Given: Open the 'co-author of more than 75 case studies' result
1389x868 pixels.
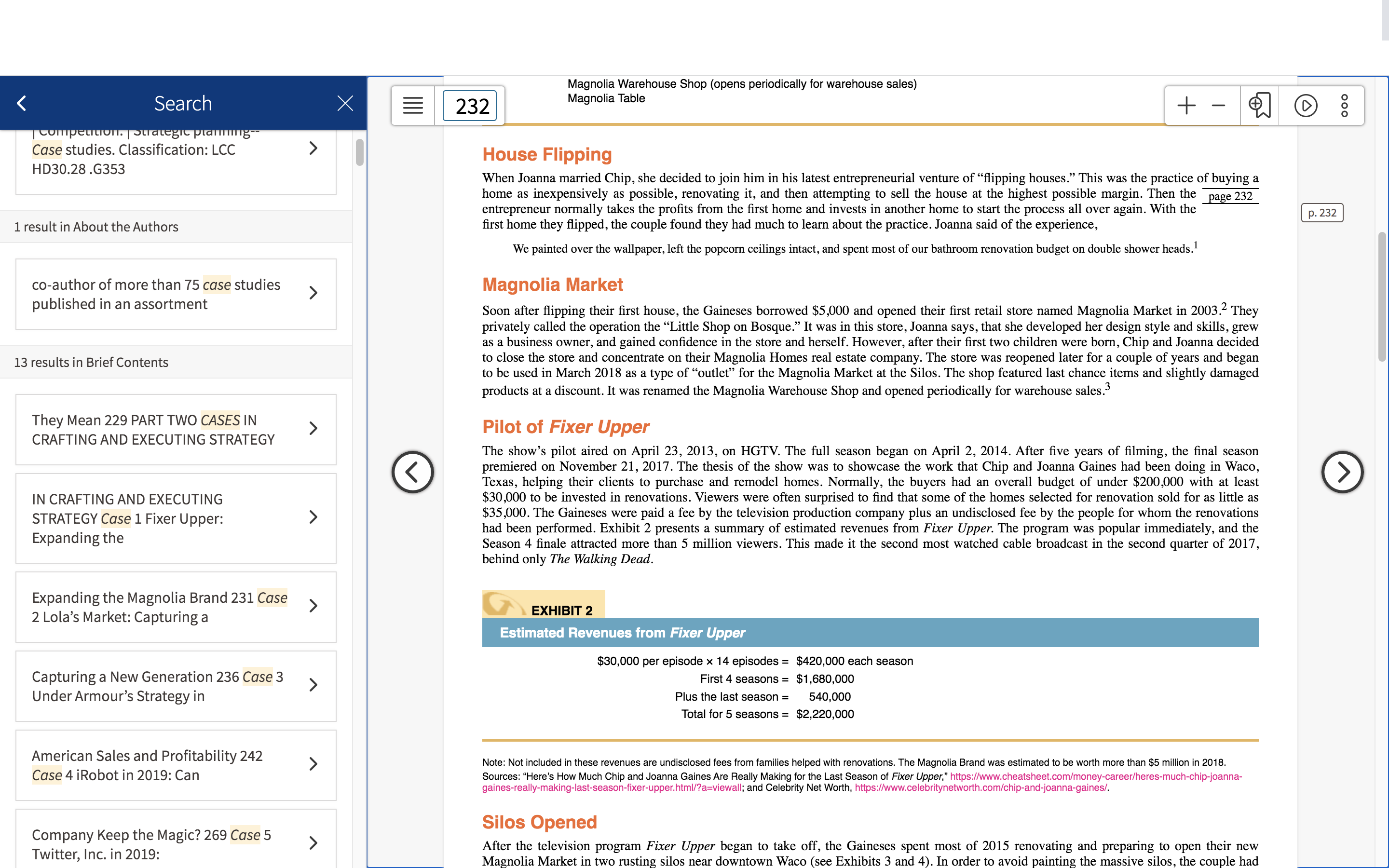Looking at the screenshot, I should click(x=176, y=294).
